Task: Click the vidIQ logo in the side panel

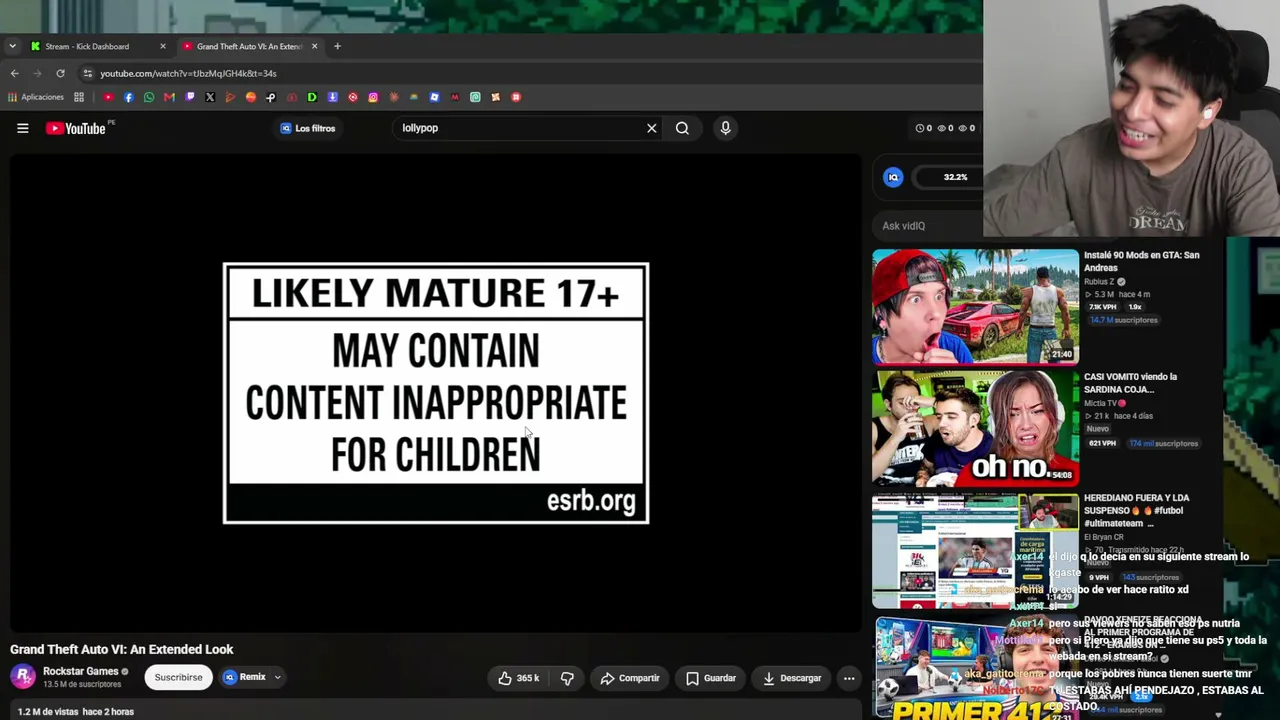Action: [x=894, y=177]
